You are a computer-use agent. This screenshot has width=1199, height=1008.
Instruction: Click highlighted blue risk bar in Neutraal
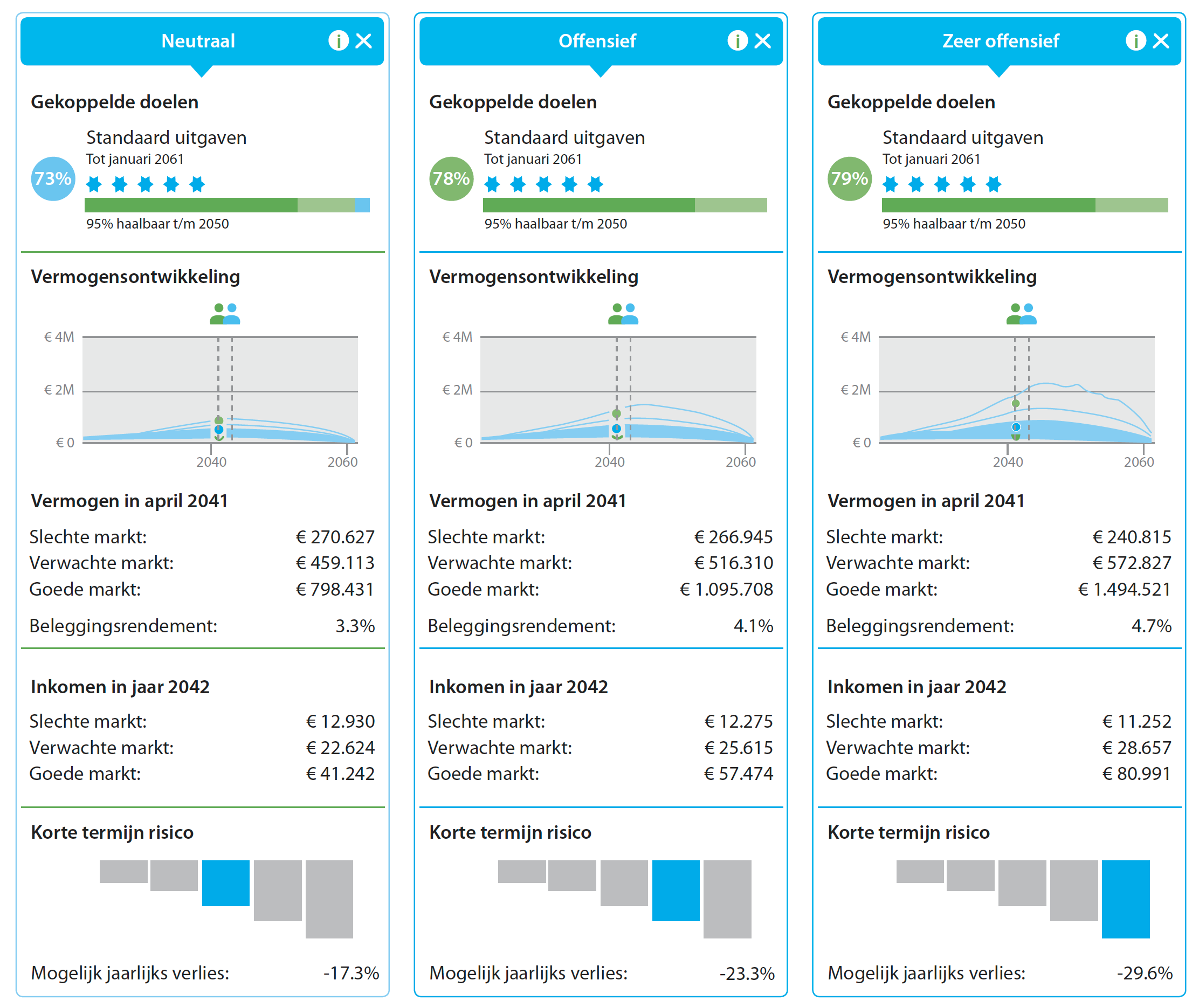click(226, 882)
